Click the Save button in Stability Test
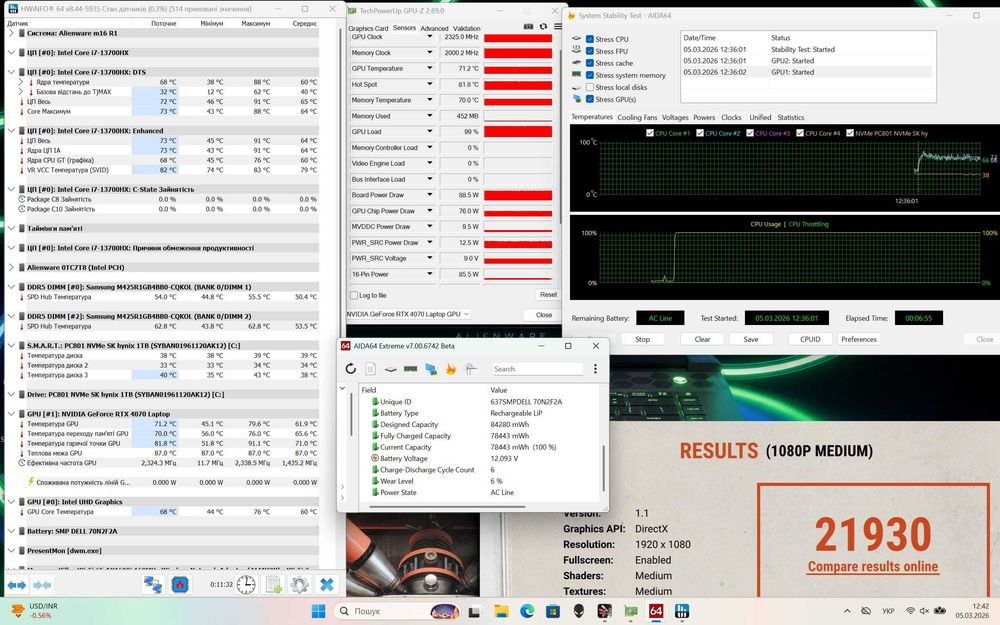1000x625 pixels. tap(751, 339)
